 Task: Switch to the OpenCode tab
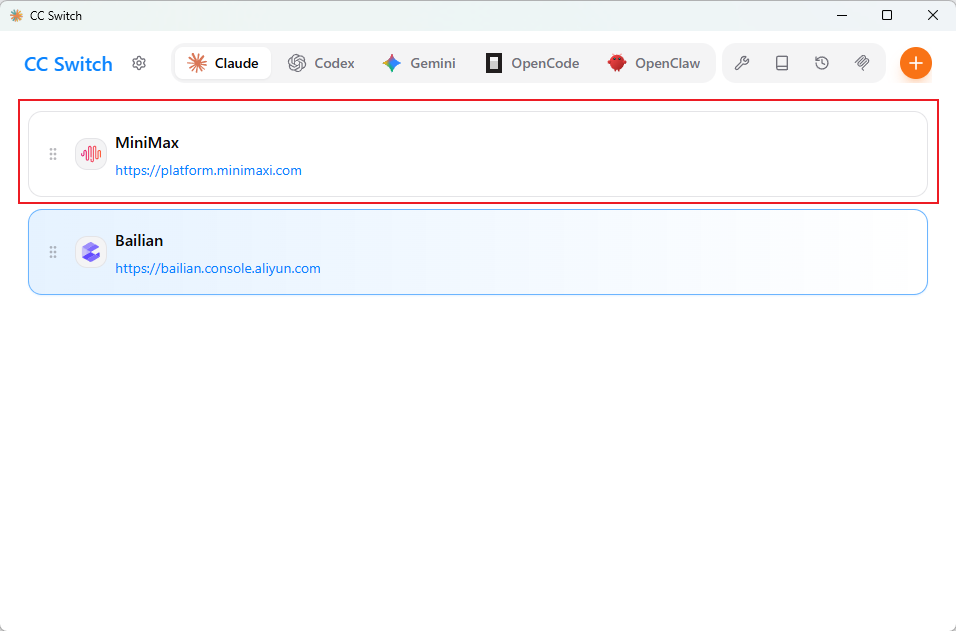tap(532, 63)
